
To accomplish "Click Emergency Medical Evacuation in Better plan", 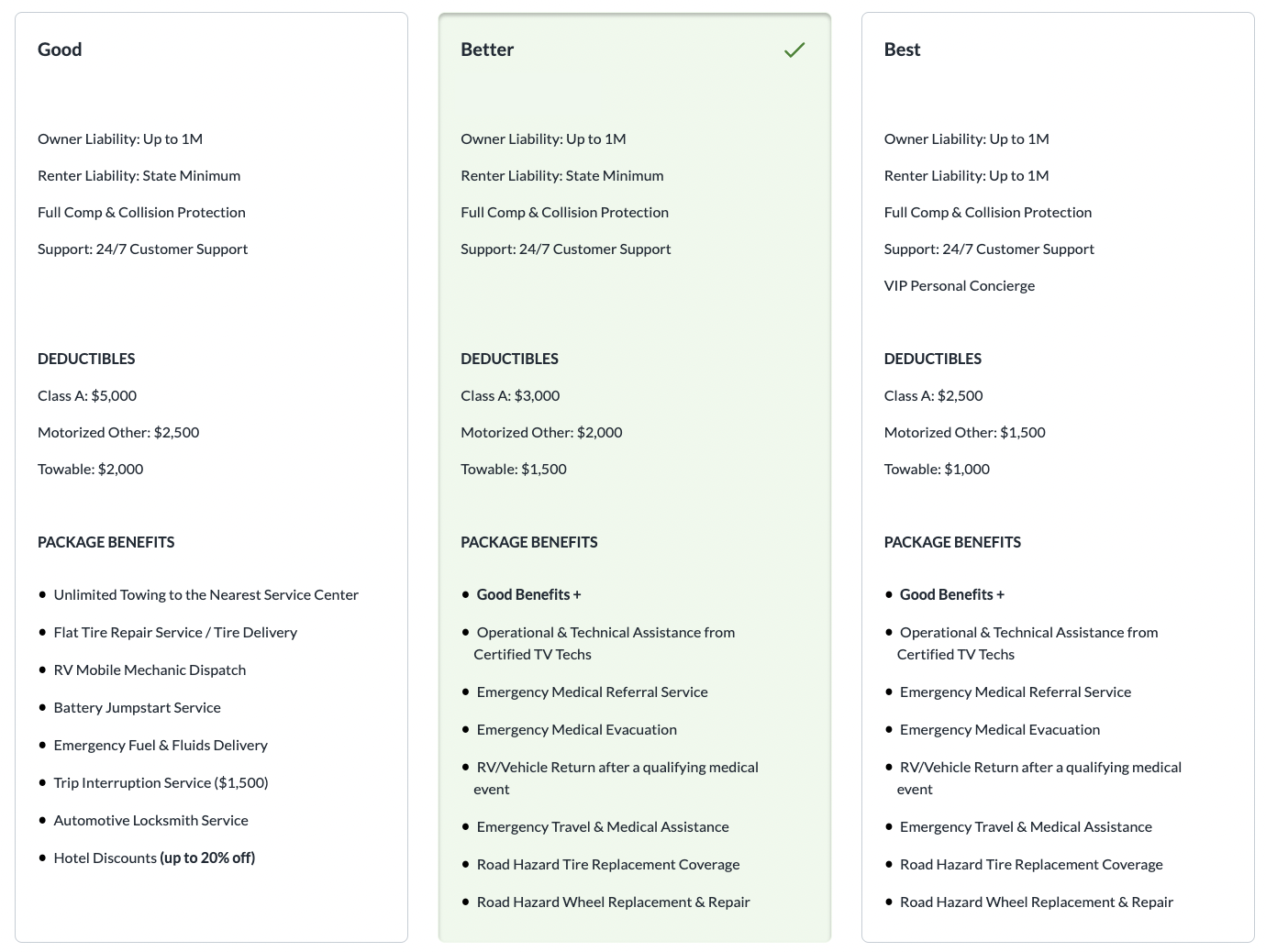I will click(577, 729).
